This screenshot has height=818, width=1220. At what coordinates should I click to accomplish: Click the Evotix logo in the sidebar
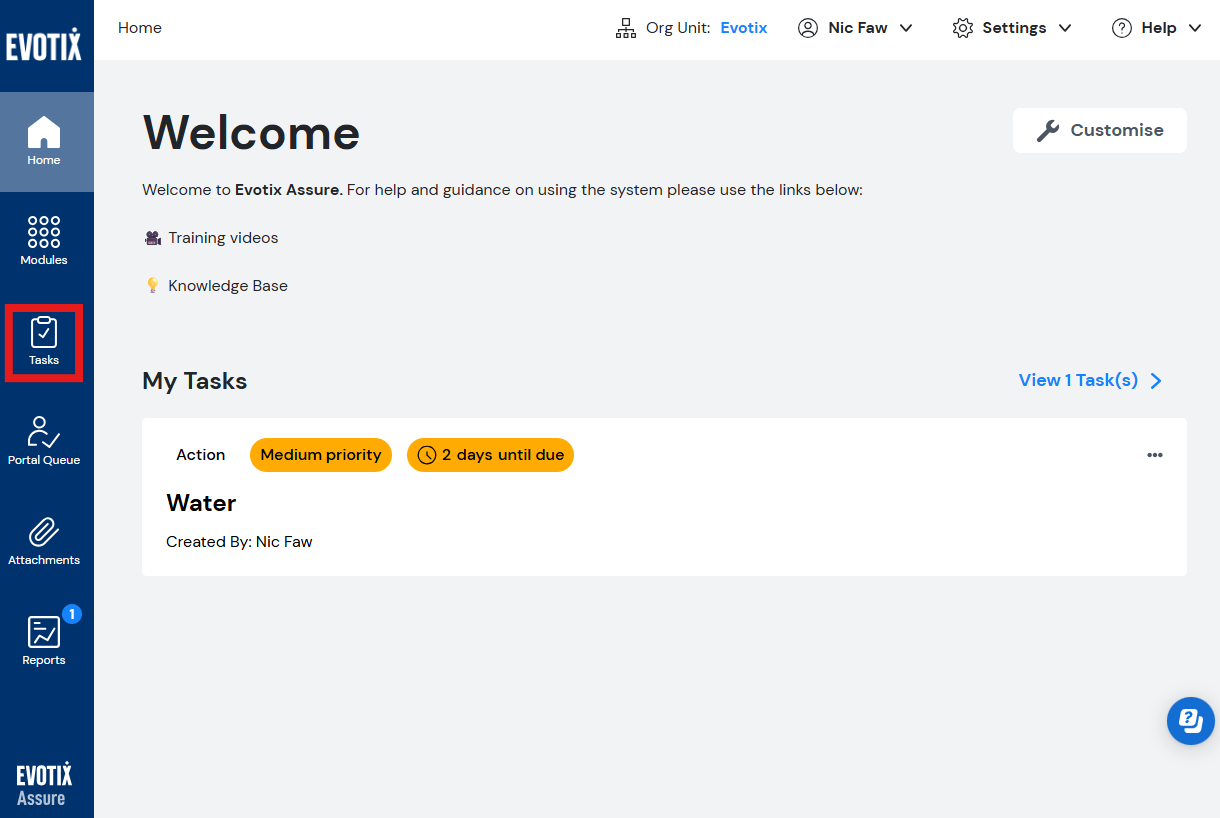44,44
